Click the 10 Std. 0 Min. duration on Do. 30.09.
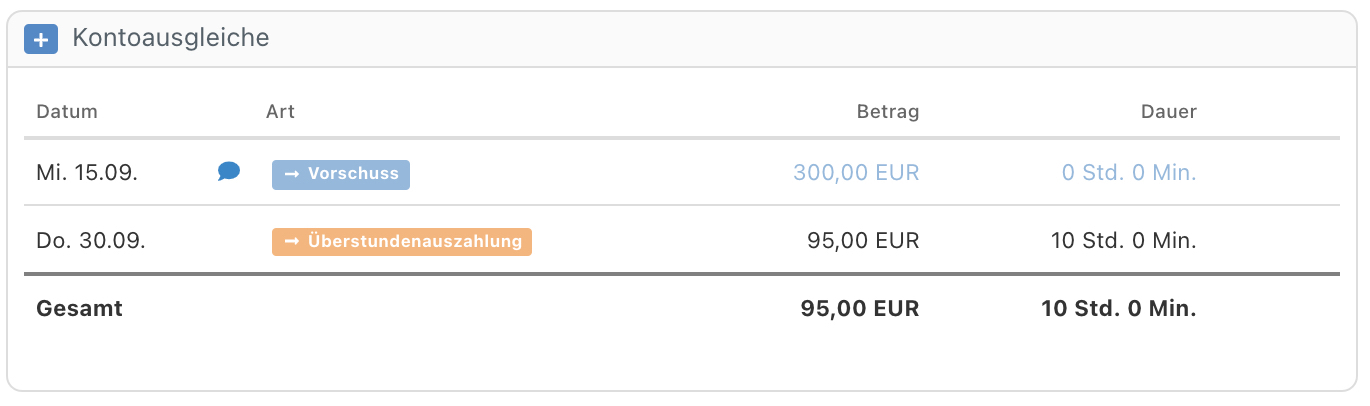 pos(1123,241)
